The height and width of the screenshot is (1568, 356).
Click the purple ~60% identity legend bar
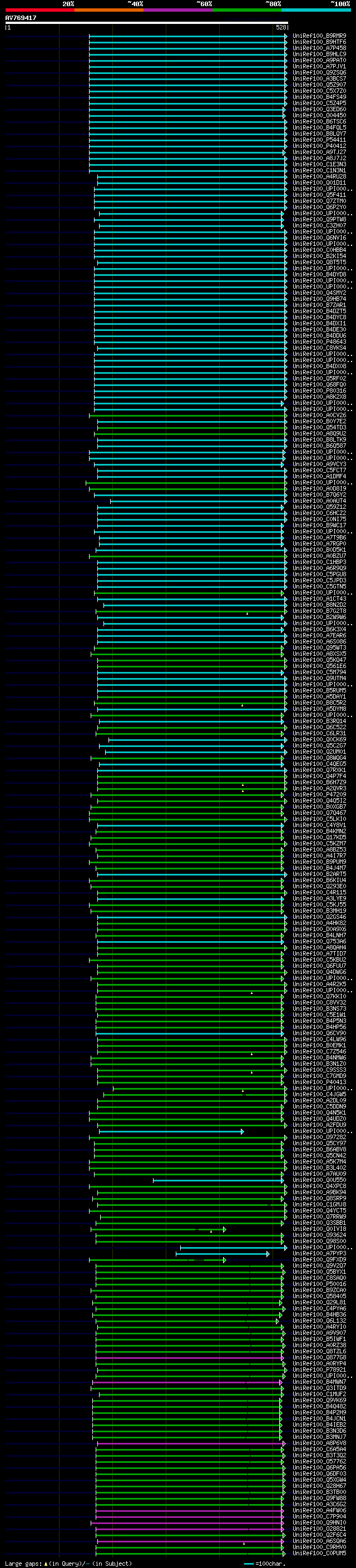(x=177, y=11)
